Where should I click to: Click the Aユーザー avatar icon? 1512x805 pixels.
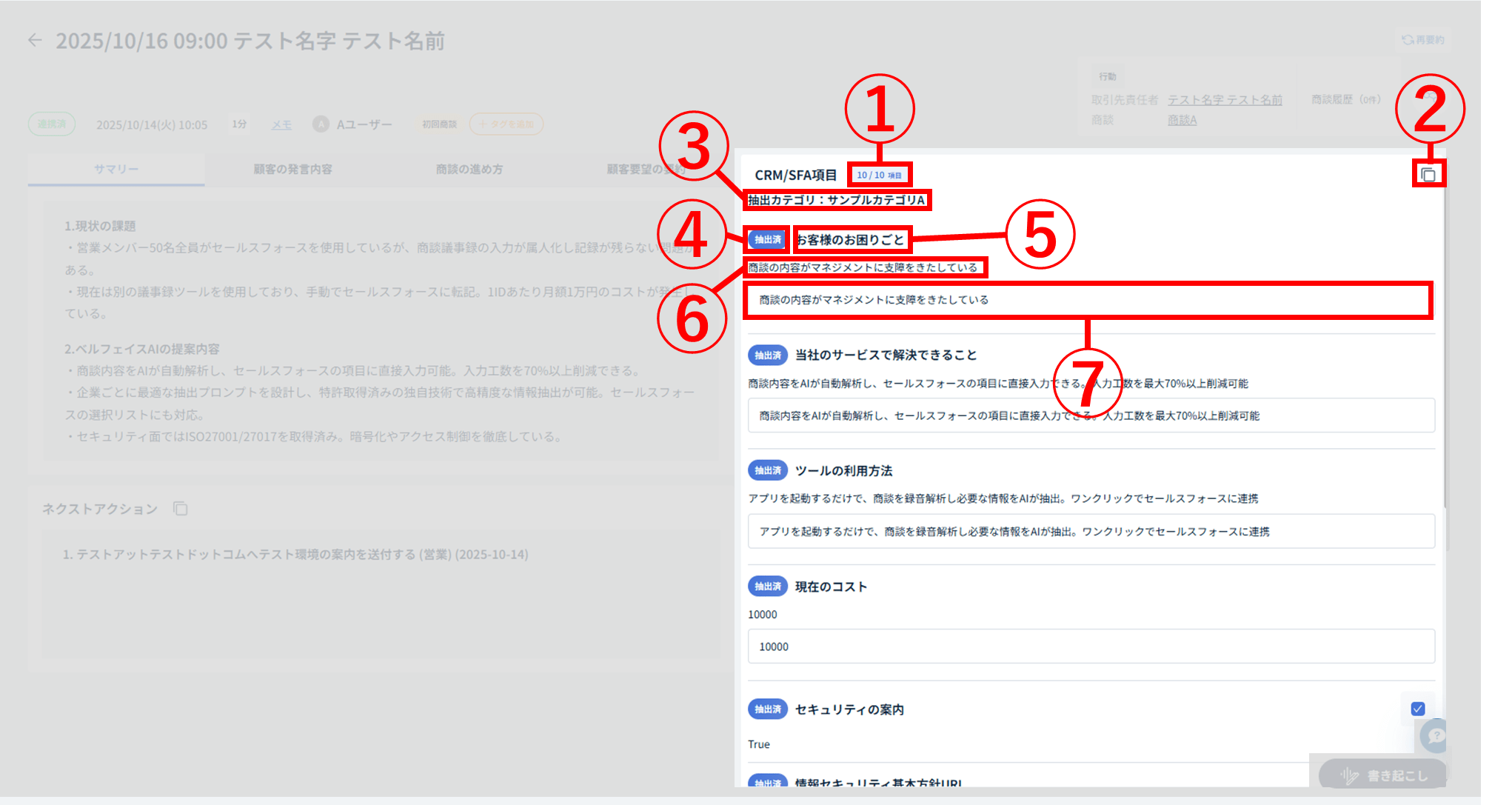point(321,124)
